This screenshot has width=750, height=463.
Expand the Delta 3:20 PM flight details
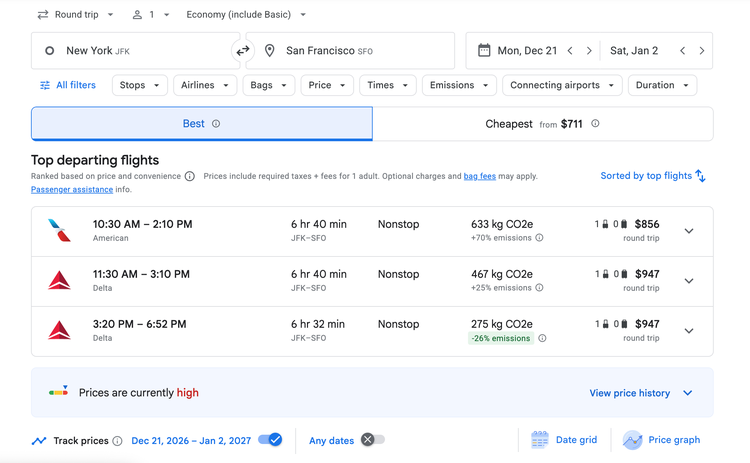point(689,331)
